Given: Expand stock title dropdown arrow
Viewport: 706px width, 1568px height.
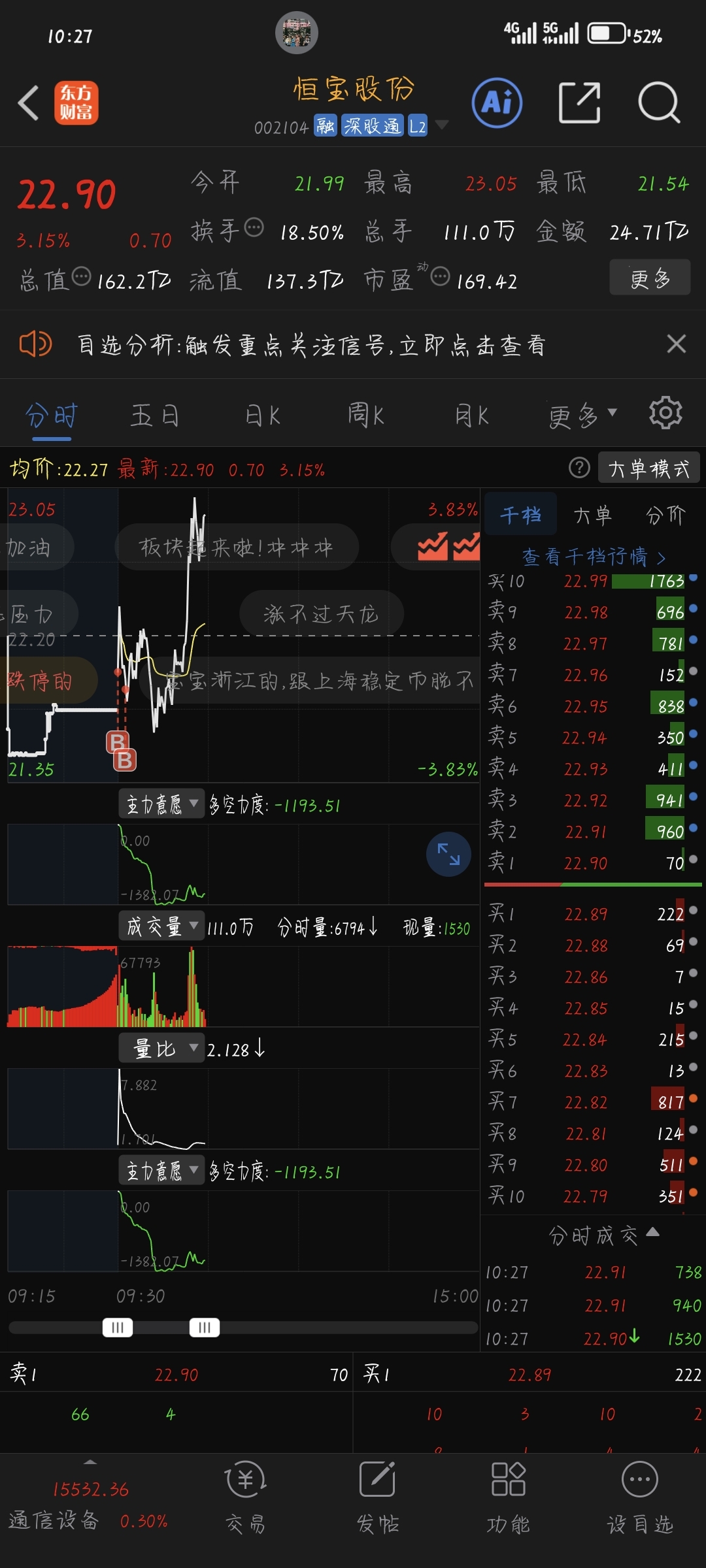Looking at the screenshot, I should click(x=442, y=124).
